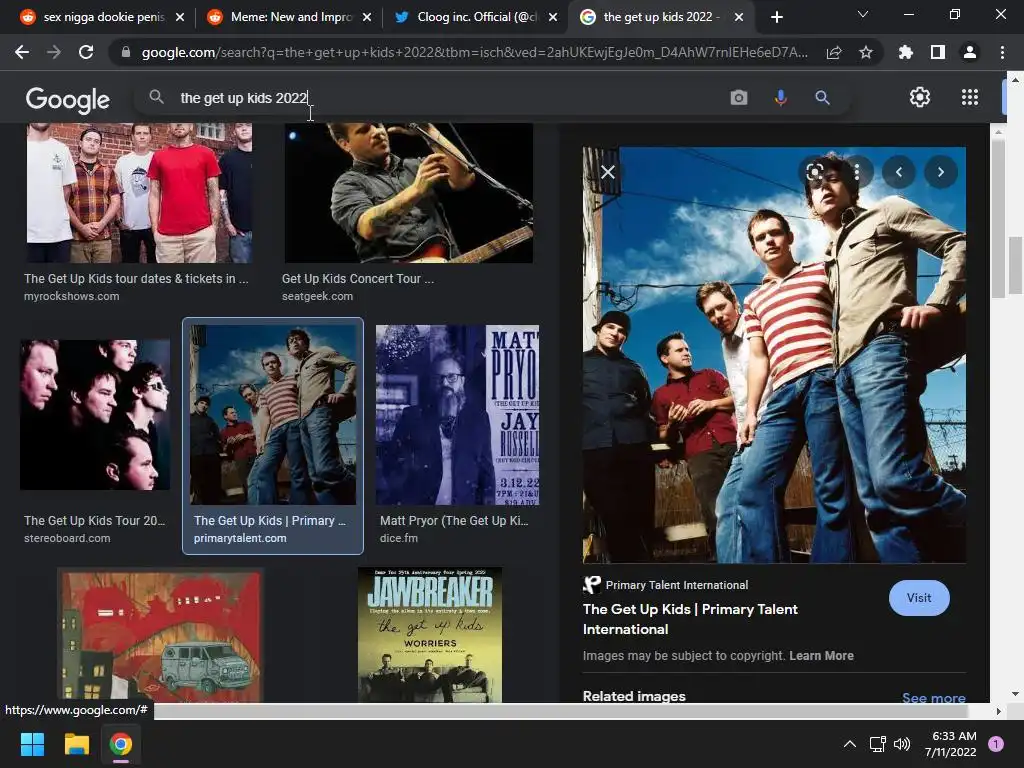The image size is (1024, 768).
Task: Share this page from the address bar
Action: coord(834,52)
